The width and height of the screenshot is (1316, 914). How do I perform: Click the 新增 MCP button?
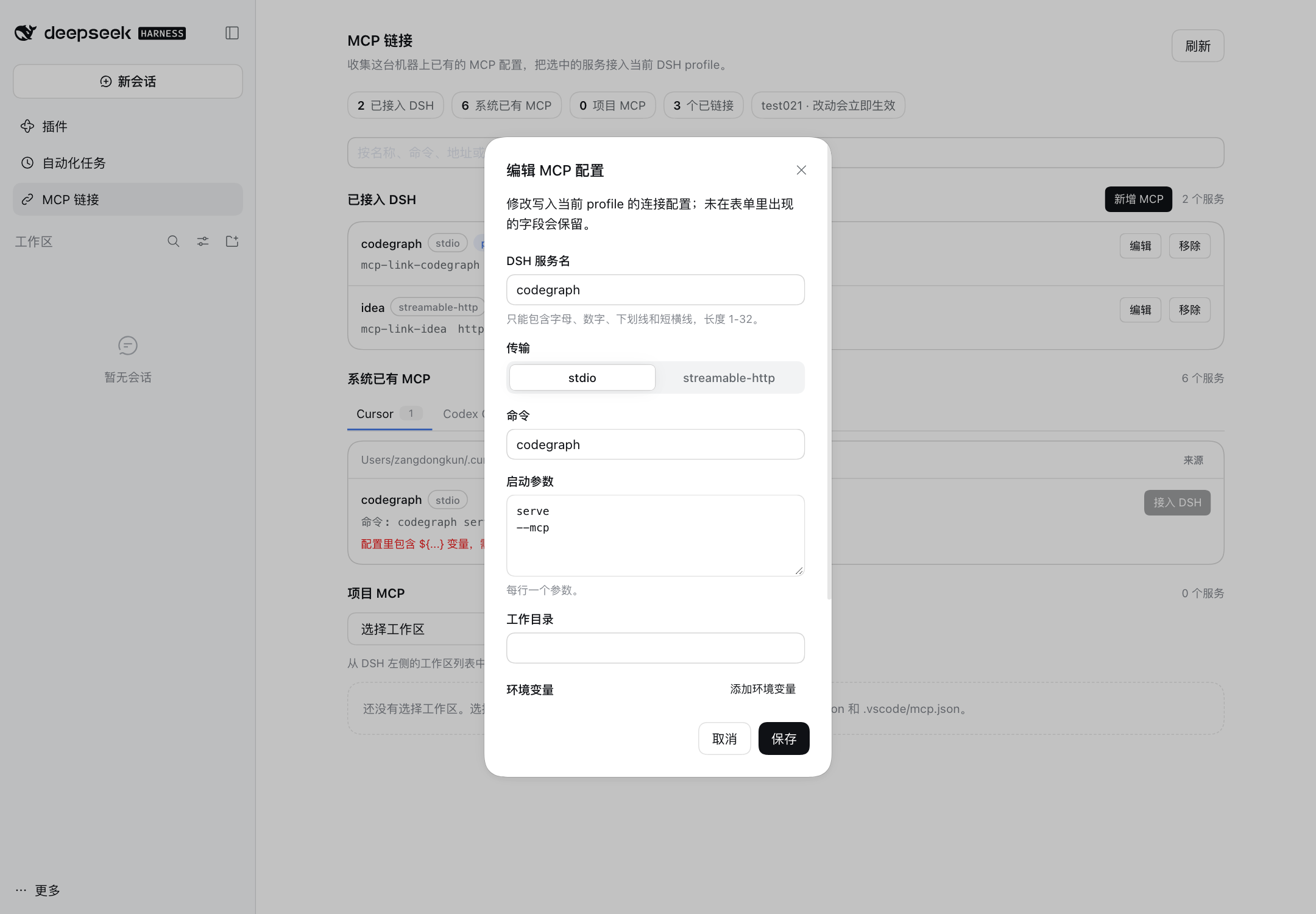pos(1138,199)
